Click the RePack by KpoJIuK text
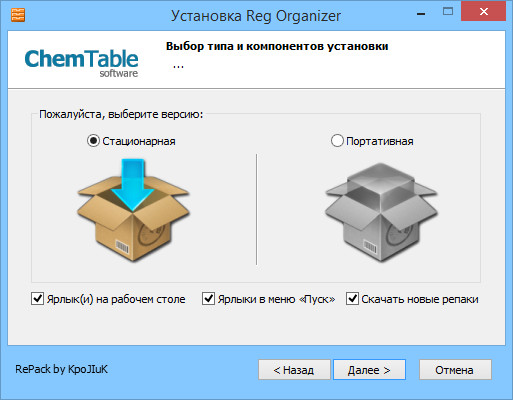Image resolution: width=513 pixels, height=400 pixels. [x=62, y=369]
